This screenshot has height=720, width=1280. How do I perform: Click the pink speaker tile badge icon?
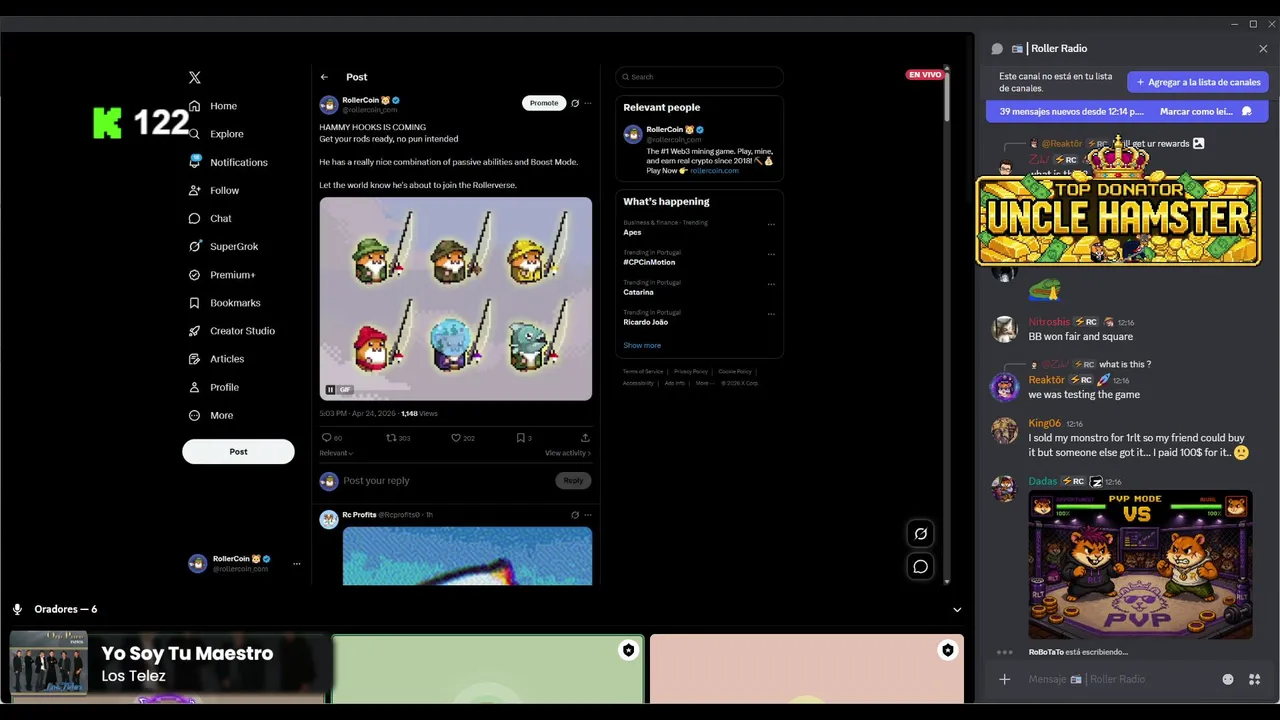coord(947,650)
